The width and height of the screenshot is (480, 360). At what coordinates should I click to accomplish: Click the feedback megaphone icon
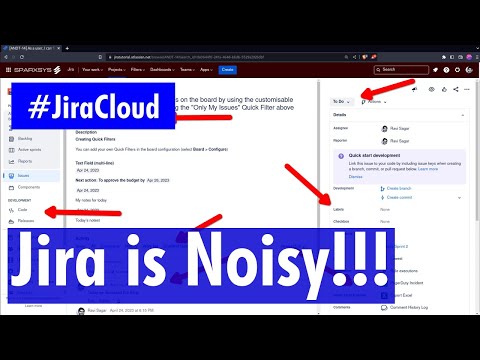pyautogui.click(x=415, y=89)
